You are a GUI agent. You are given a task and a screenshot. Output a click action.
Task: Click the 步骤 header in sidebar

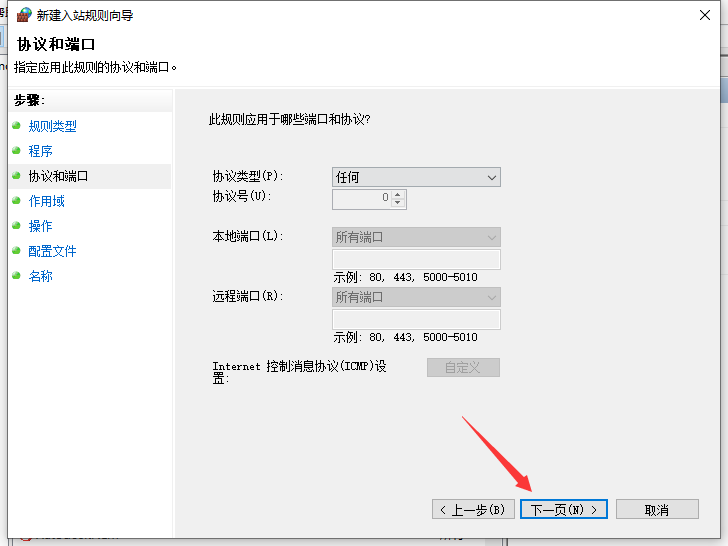tap(29, 100)
